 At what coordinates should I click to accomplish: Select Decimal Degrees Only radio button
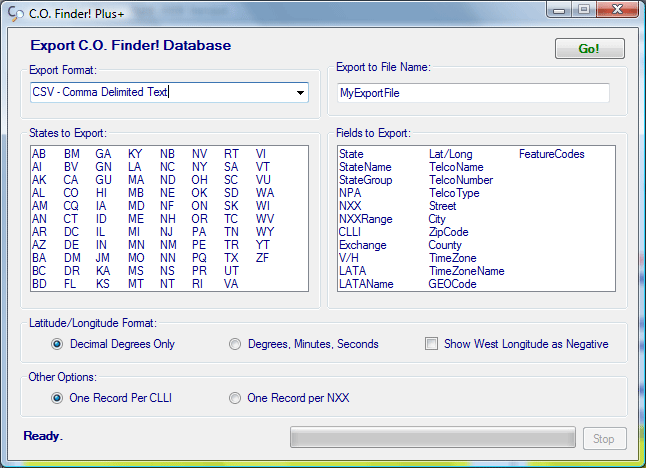[x=57, y=344]
